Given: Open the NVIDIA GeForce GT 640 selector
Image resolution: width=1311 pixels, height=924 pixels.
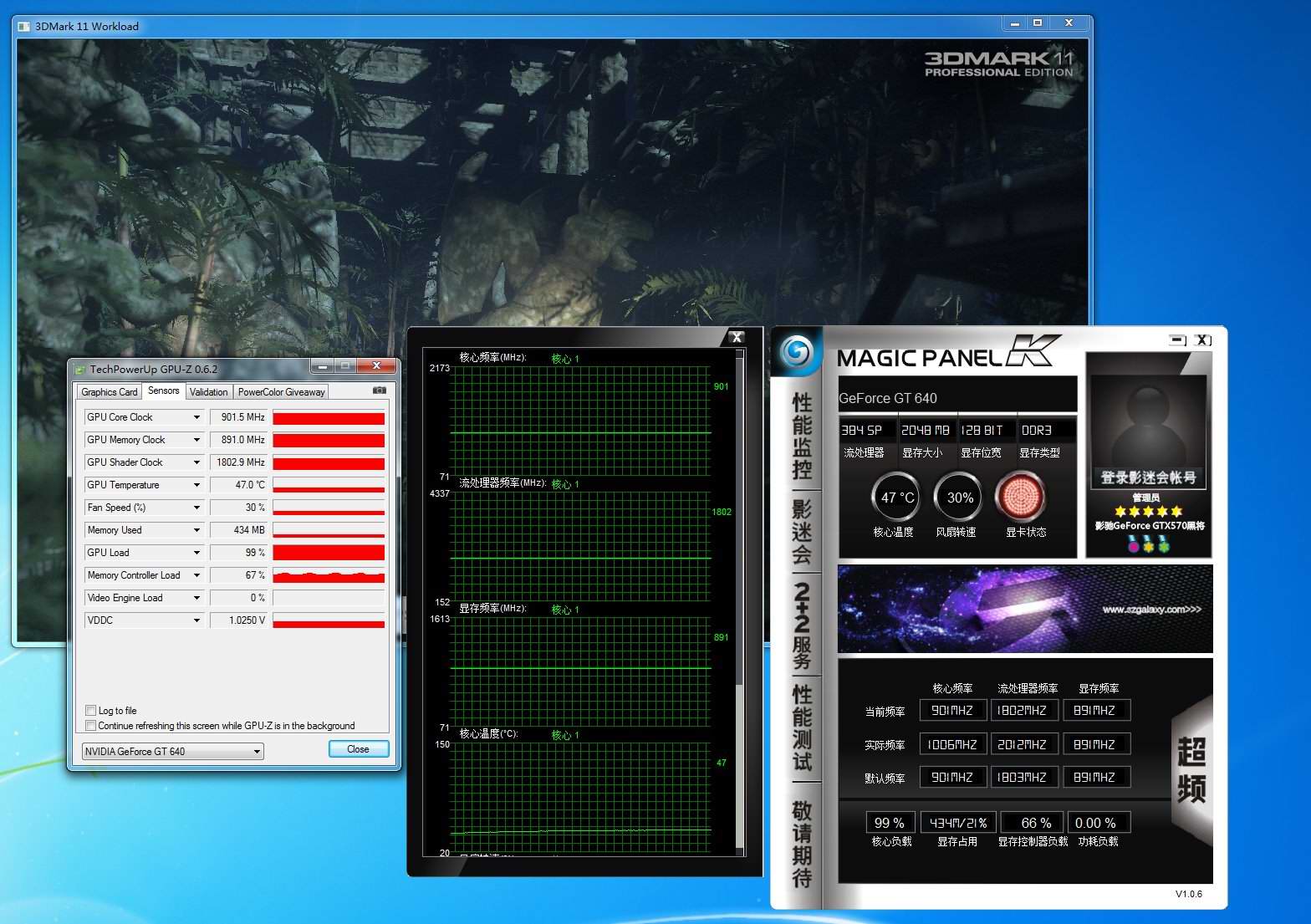Looking at the screenshot, I should coord(172,752).
